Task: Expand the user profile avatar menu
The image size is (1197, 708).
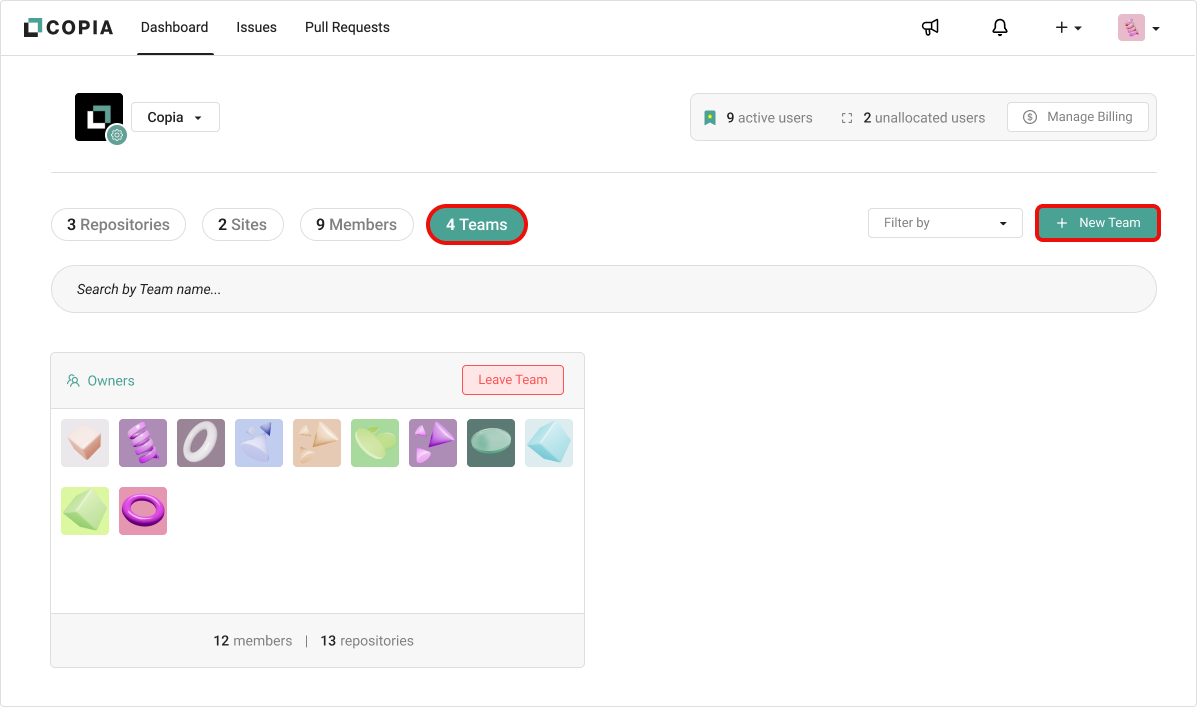Action: [1138, 28]
